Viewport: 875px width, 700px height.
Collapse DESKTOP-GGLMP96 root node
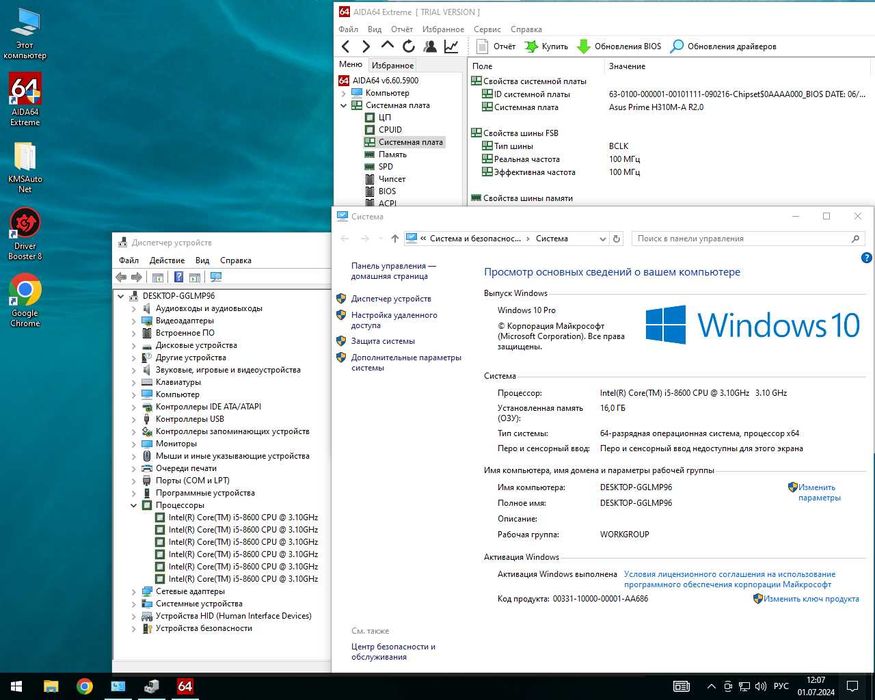click(121, 296)
